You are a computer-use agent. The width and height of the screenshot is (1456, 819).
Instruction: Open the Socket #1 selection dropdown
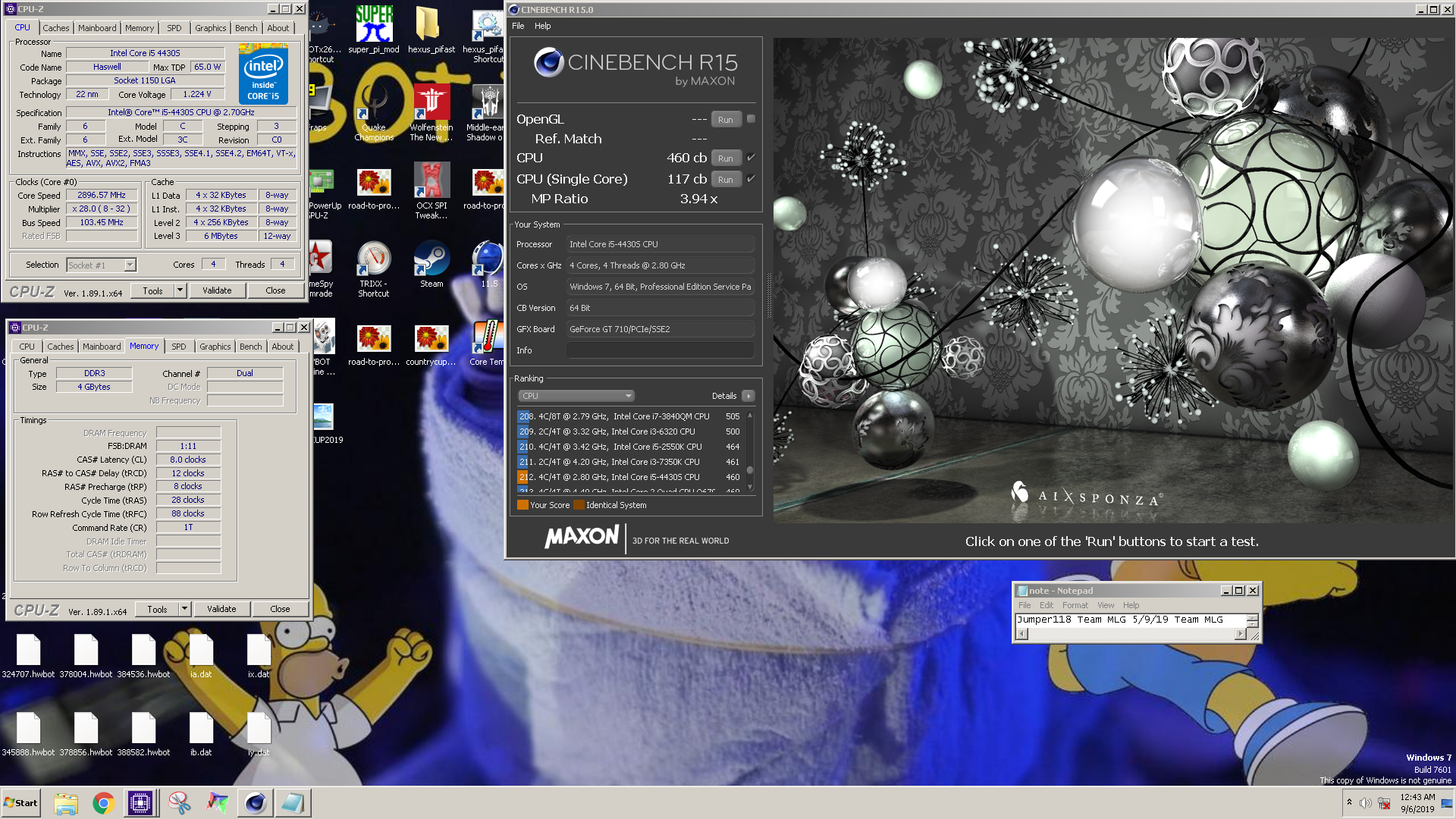tap(102, 265)
